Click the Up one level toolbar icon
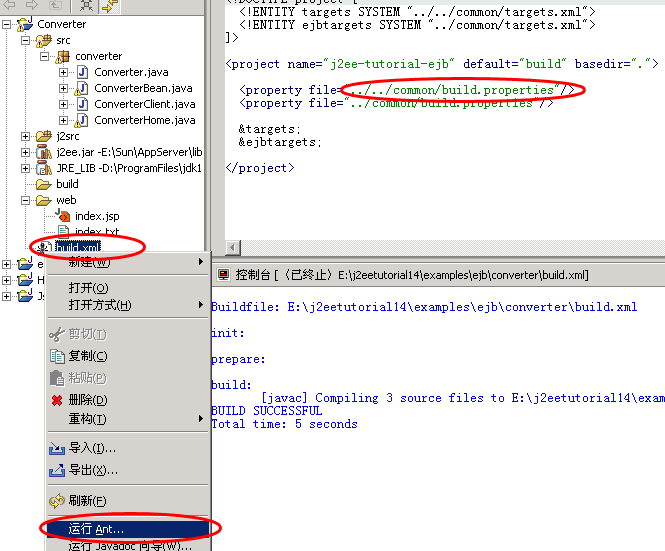Screen dimensions: 665x551 tap(55, 4)
